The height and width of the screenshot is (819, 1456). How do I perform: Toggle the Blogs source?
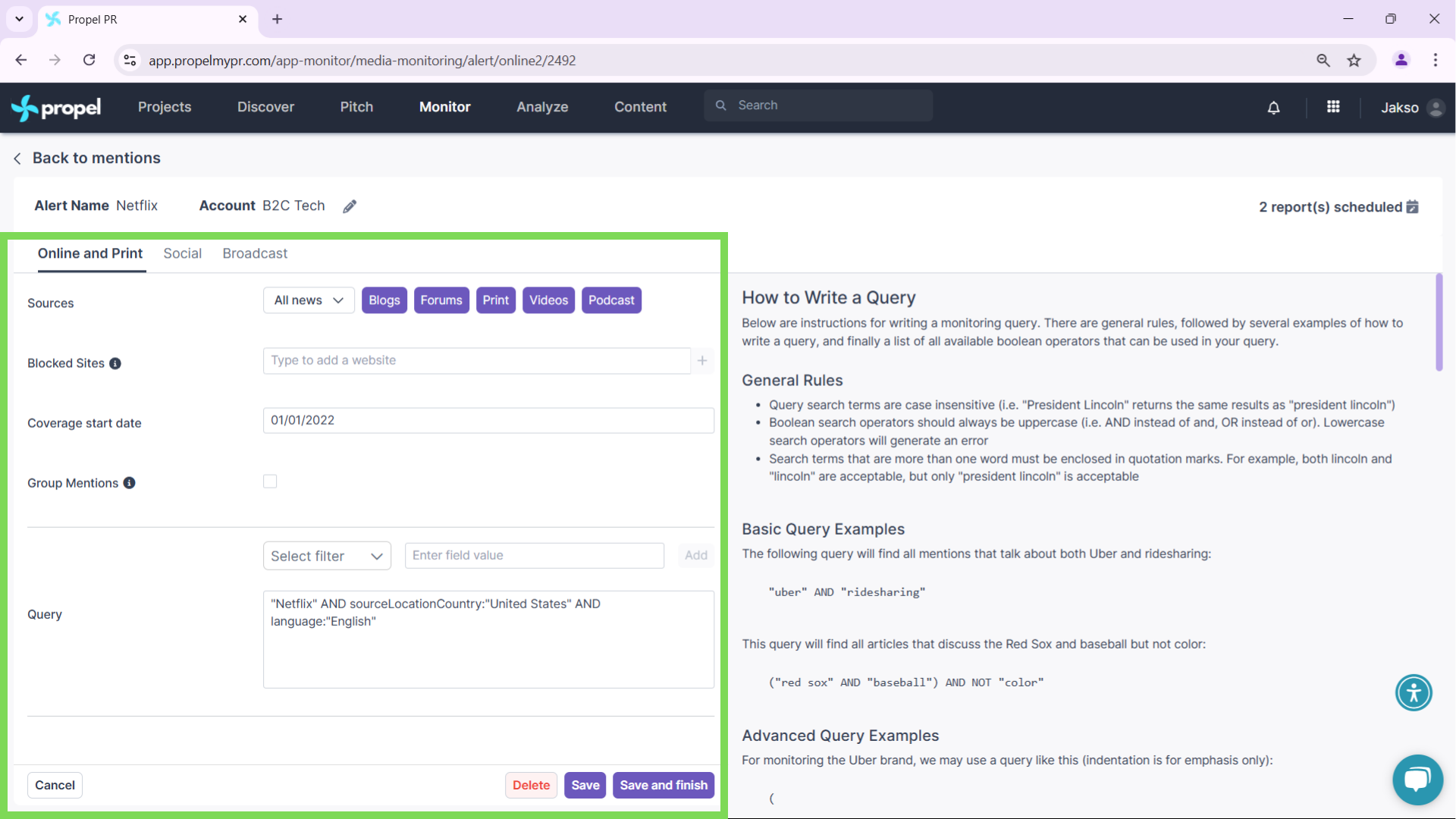click(x=384, y=300)
